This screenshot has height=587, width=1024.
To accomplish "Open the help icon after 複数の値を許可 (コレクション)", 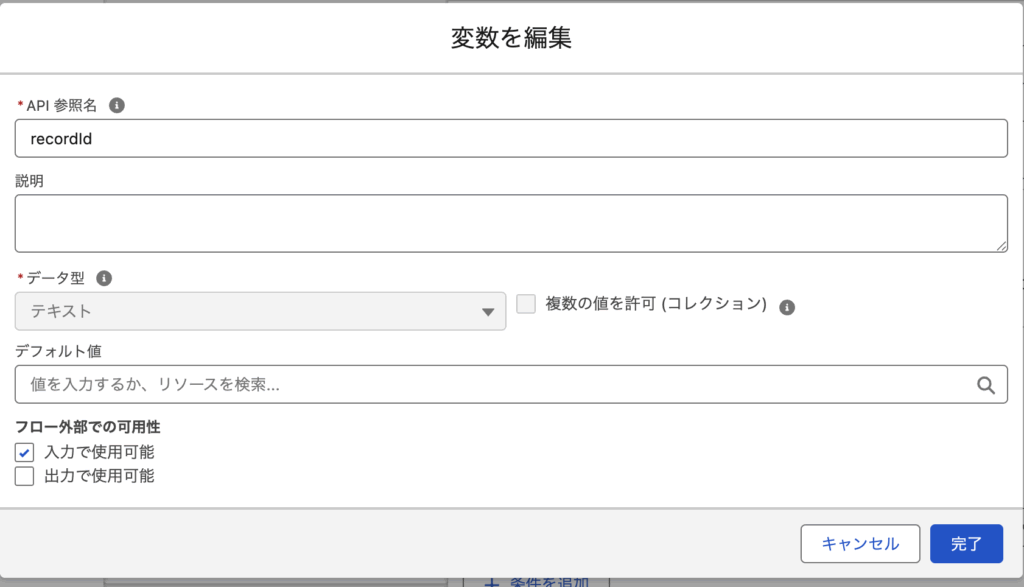I will (787, 307).
